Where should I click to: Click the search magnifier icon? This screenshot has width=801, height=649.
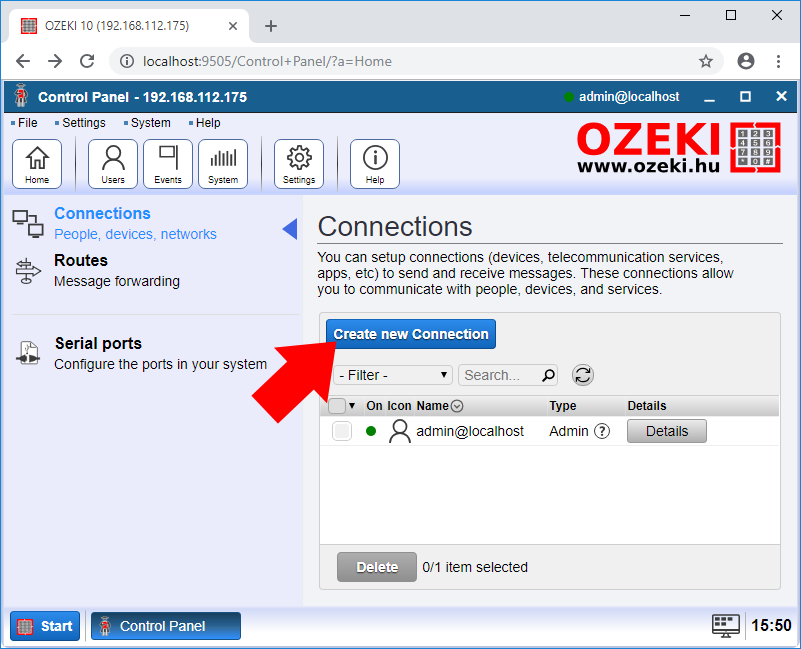548,376
